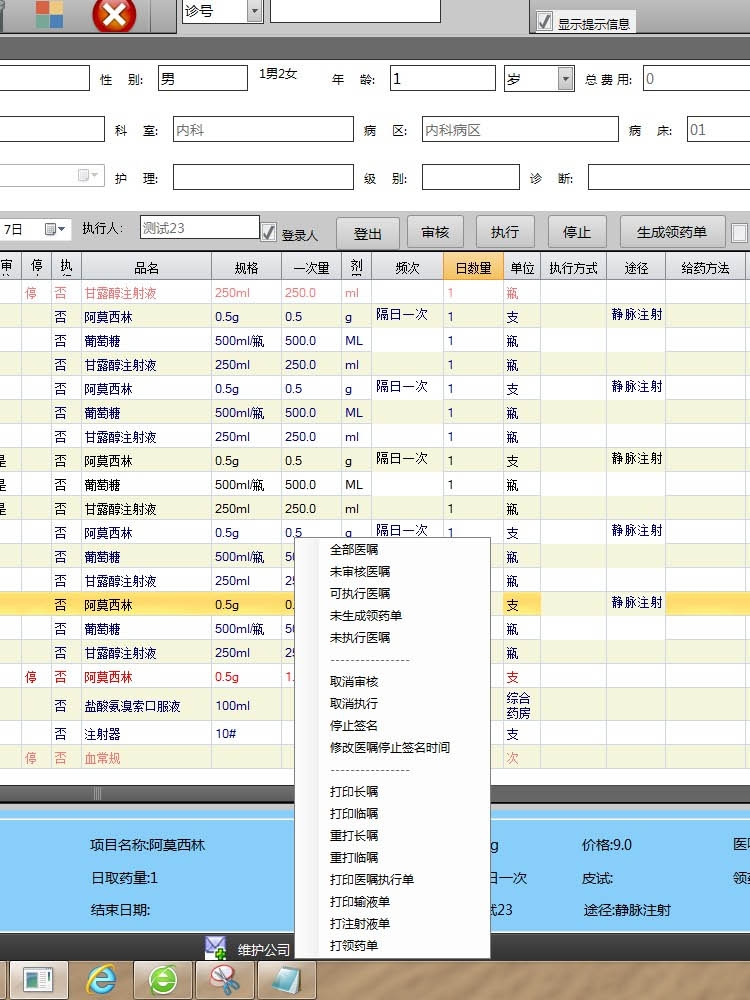Click the 病区 field showing 内科病区
This screenshot has height=1000, width=750.
point(520,129)
